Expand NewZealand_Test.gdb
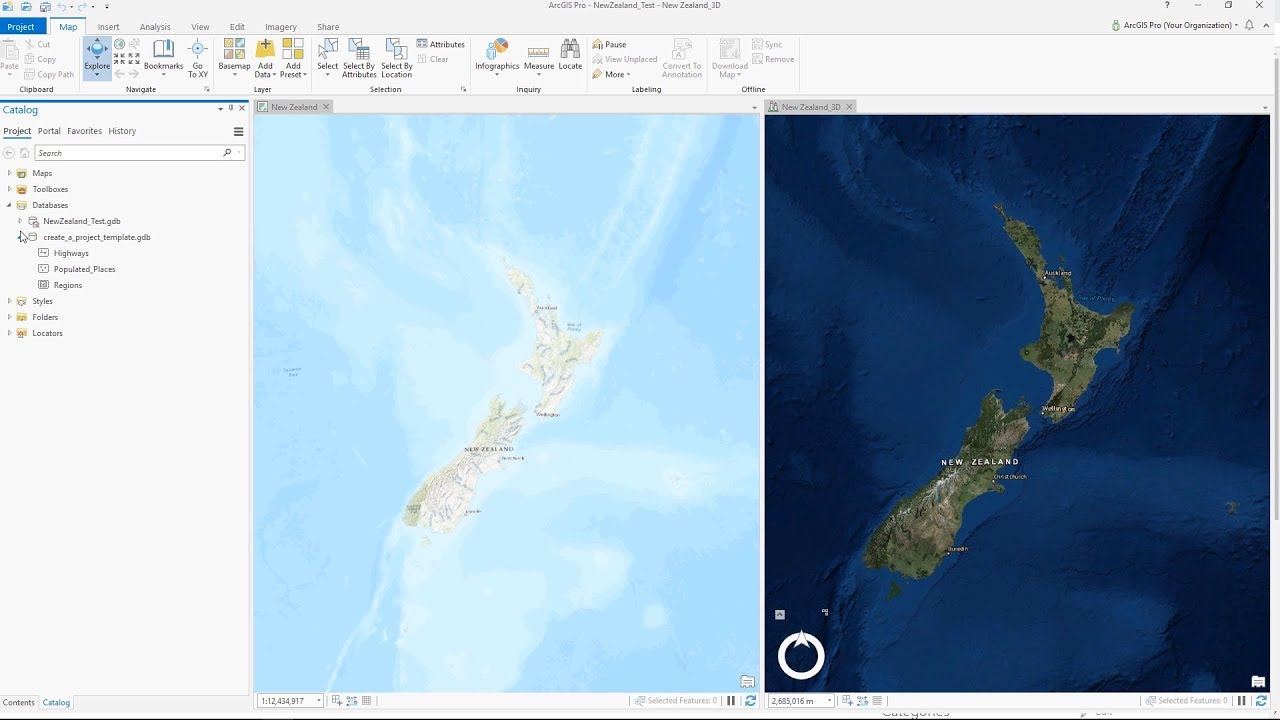1280x720 pixels. tap(20, 221)
